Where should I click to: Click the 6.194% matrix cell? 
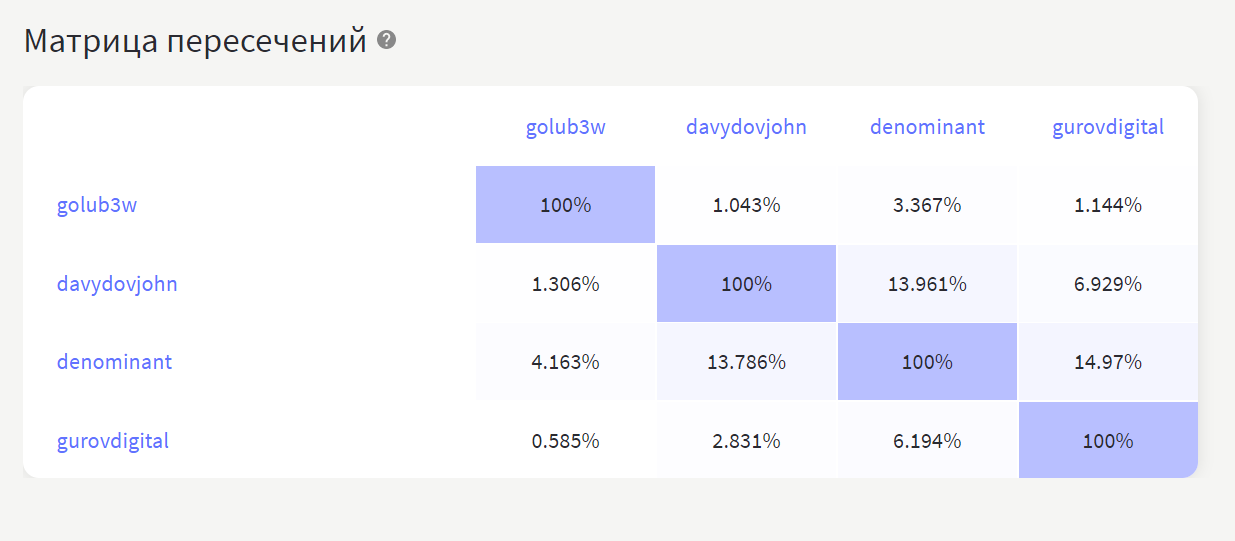click(x=927, y=440)
